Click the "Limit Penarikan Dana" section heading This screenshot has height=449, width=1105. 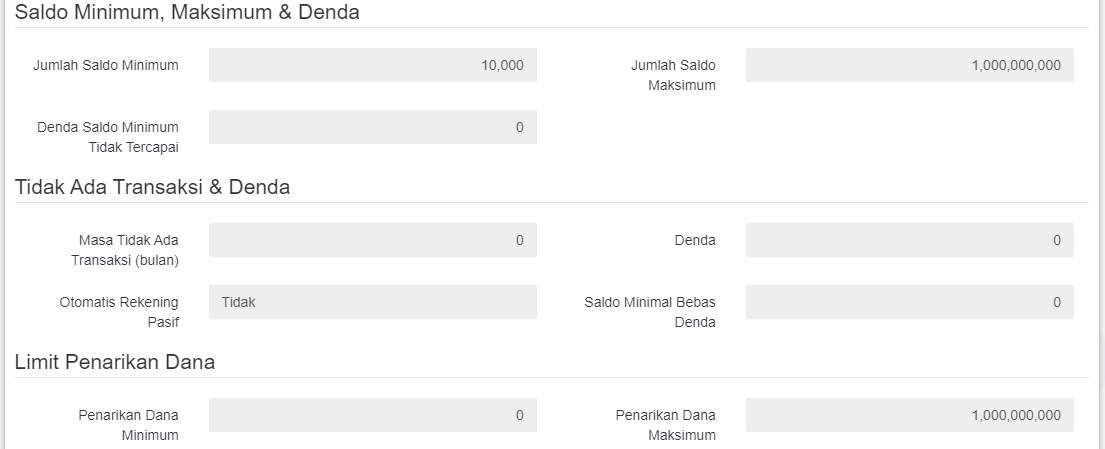pos(115,362)
